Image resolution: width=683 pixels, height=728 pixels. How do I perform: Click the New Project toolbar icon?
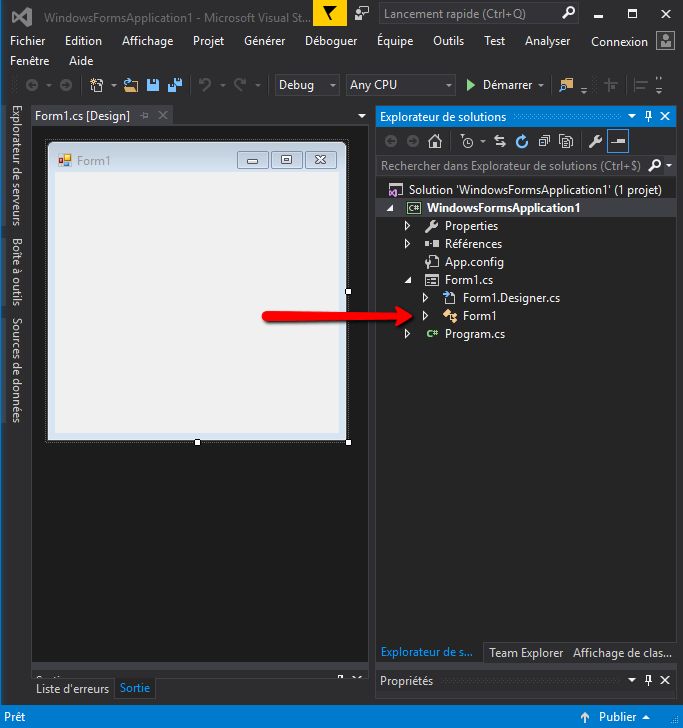pos(97,85)
